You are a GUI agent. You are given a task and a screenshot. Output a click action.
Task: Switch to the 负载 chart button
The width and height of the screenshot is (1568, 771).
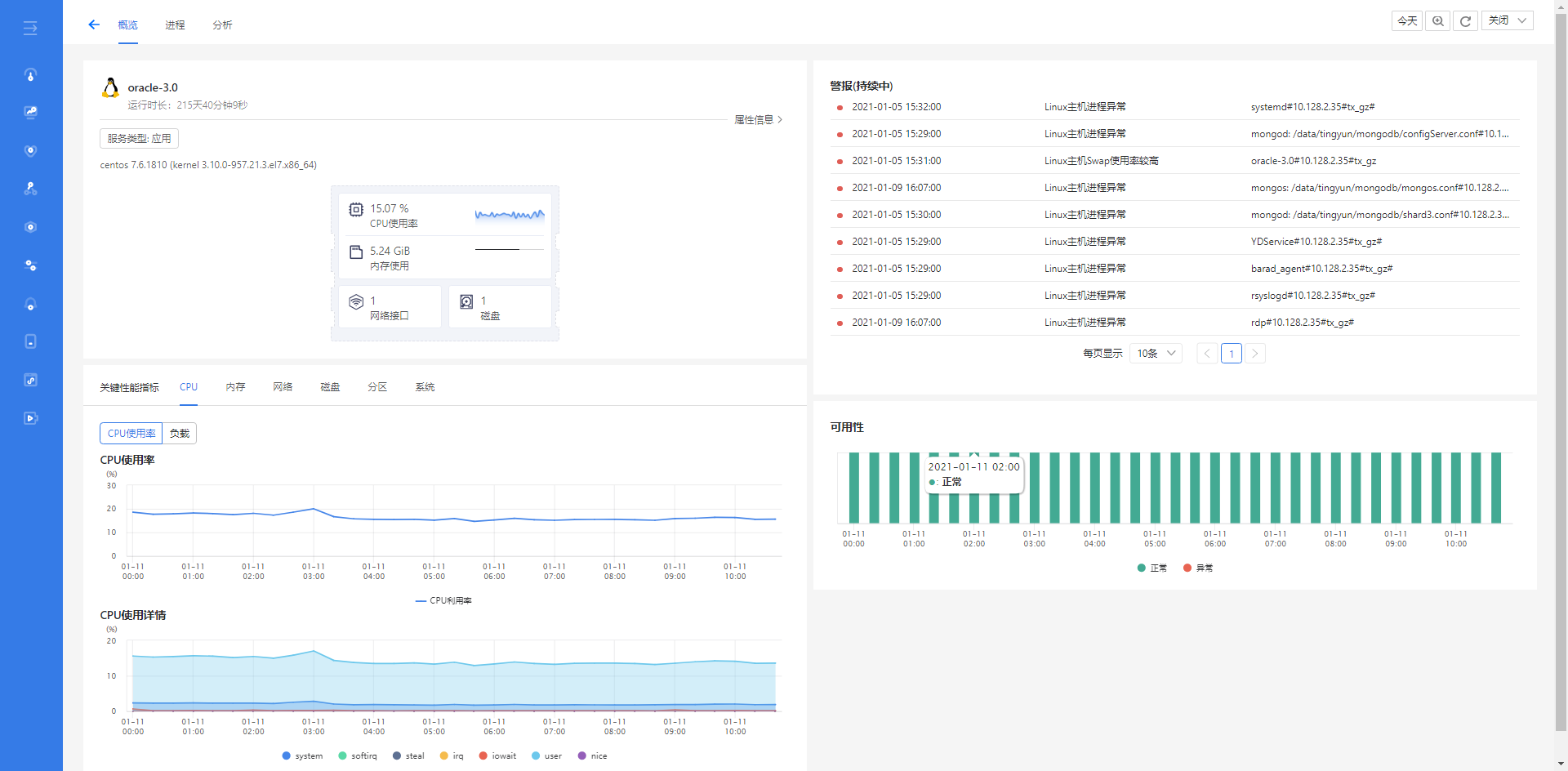180,434
